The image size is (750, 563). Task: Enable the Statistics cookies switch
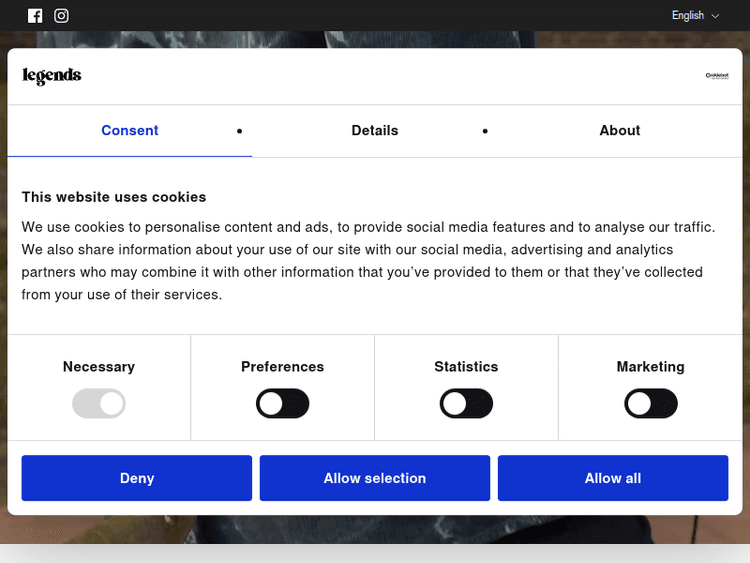click(x=466, y=404)
